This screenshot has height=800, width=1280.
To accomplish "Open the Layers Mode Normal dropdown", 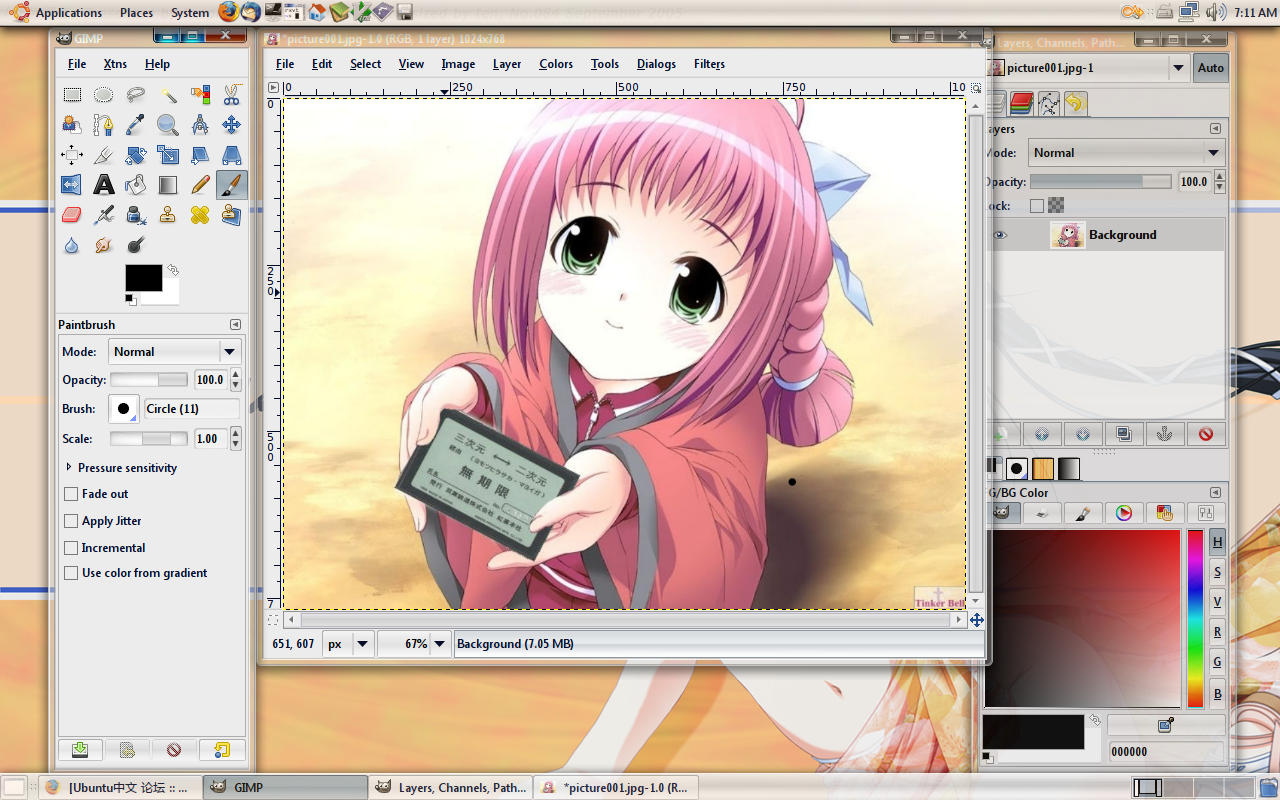I will click(x=1125, y=153).
